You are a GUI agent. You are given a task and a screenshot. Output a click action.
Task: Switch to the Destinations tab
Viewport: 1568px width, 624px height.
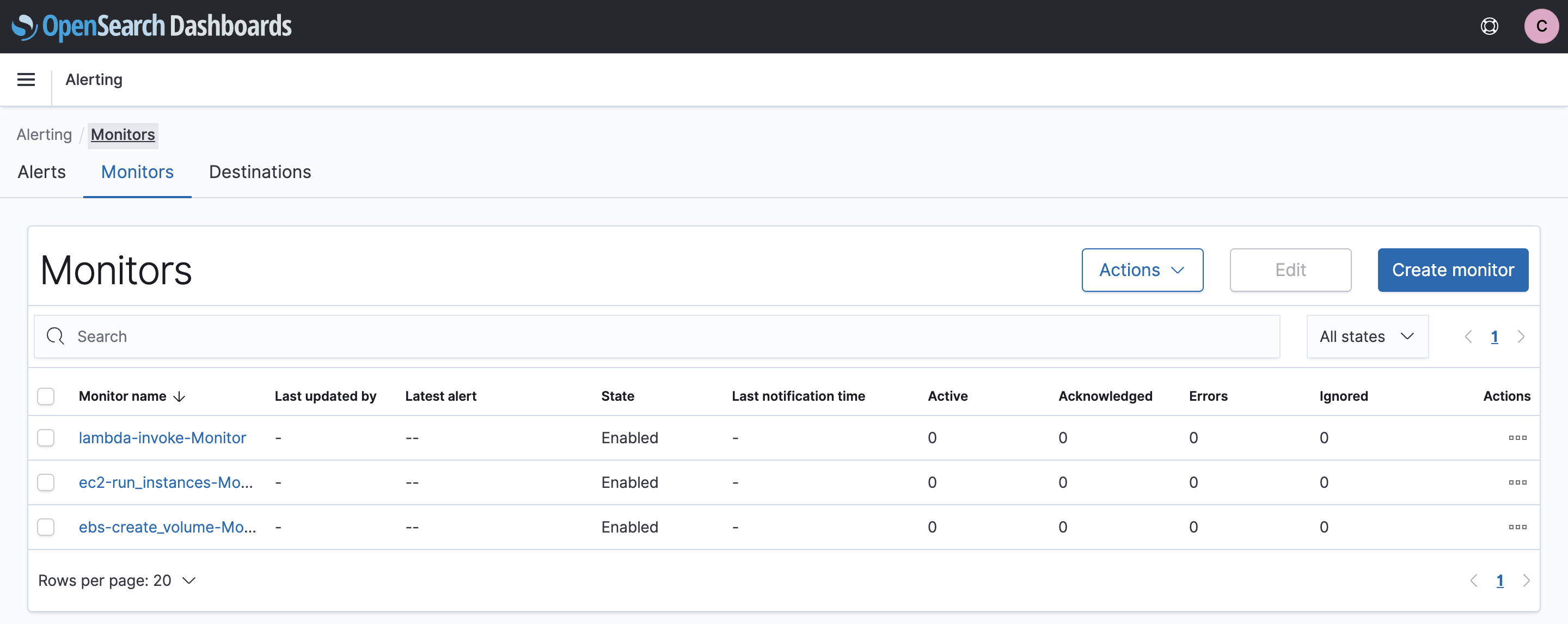click(x=260, y=171)
